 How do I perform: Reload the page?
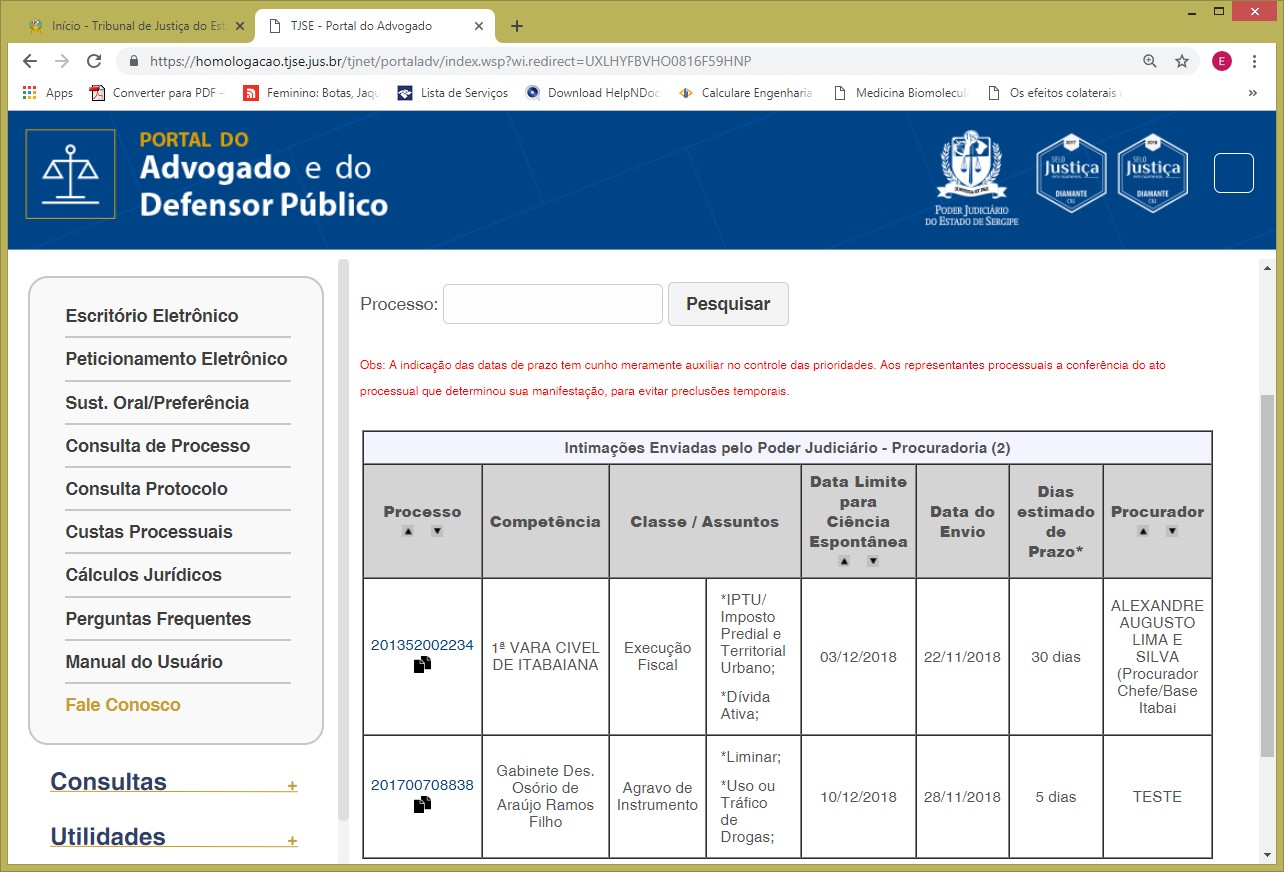[94, 61]
